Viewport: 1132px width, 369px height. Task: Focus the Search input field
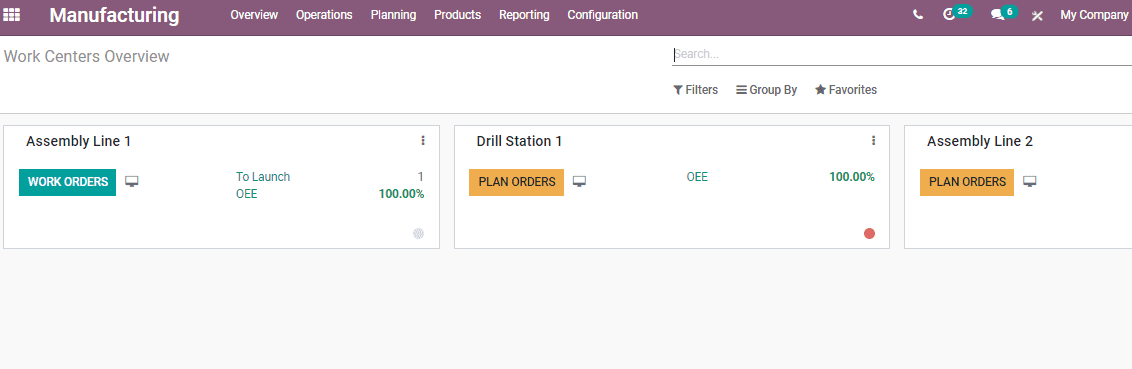(902, 54)
